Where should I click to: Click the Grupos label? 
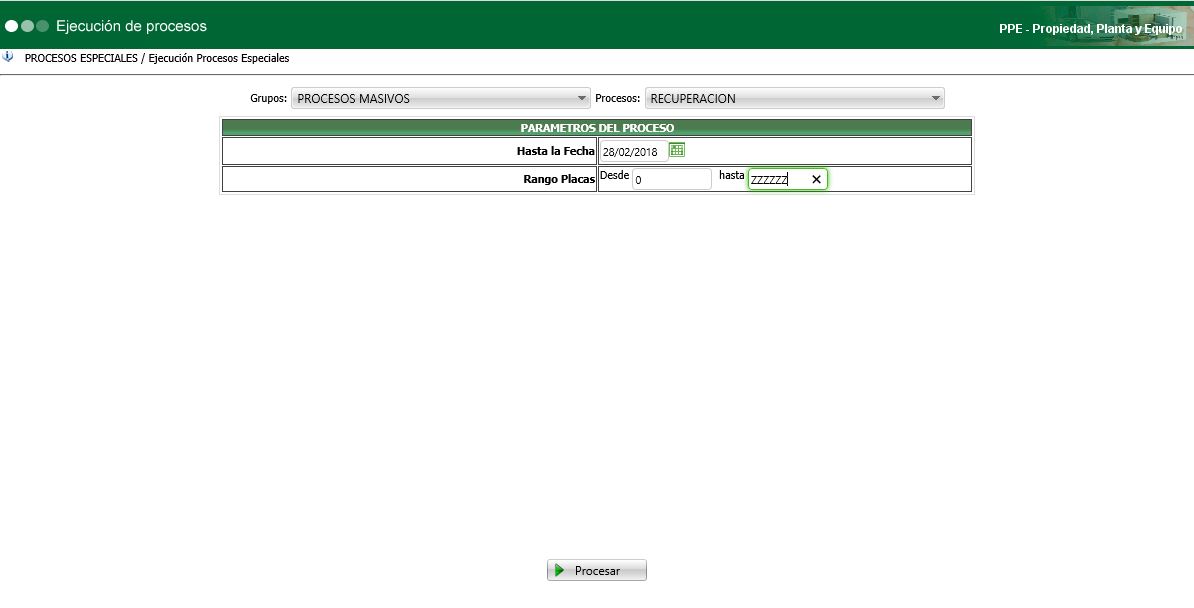point(269,98)
